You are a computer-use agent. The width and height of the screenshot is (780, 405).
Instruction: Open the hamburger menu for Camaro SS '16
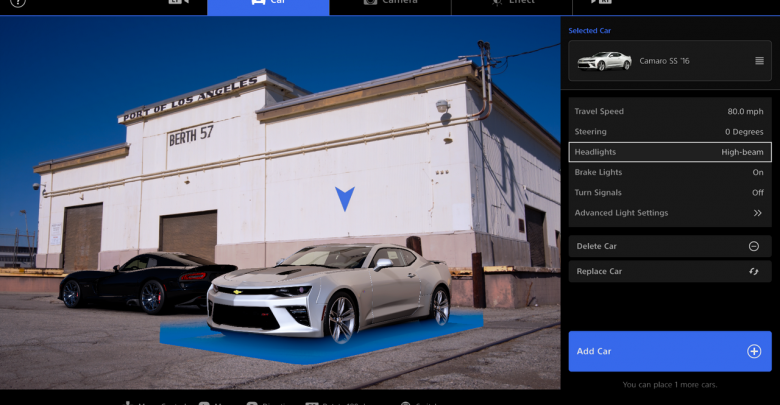759,61
